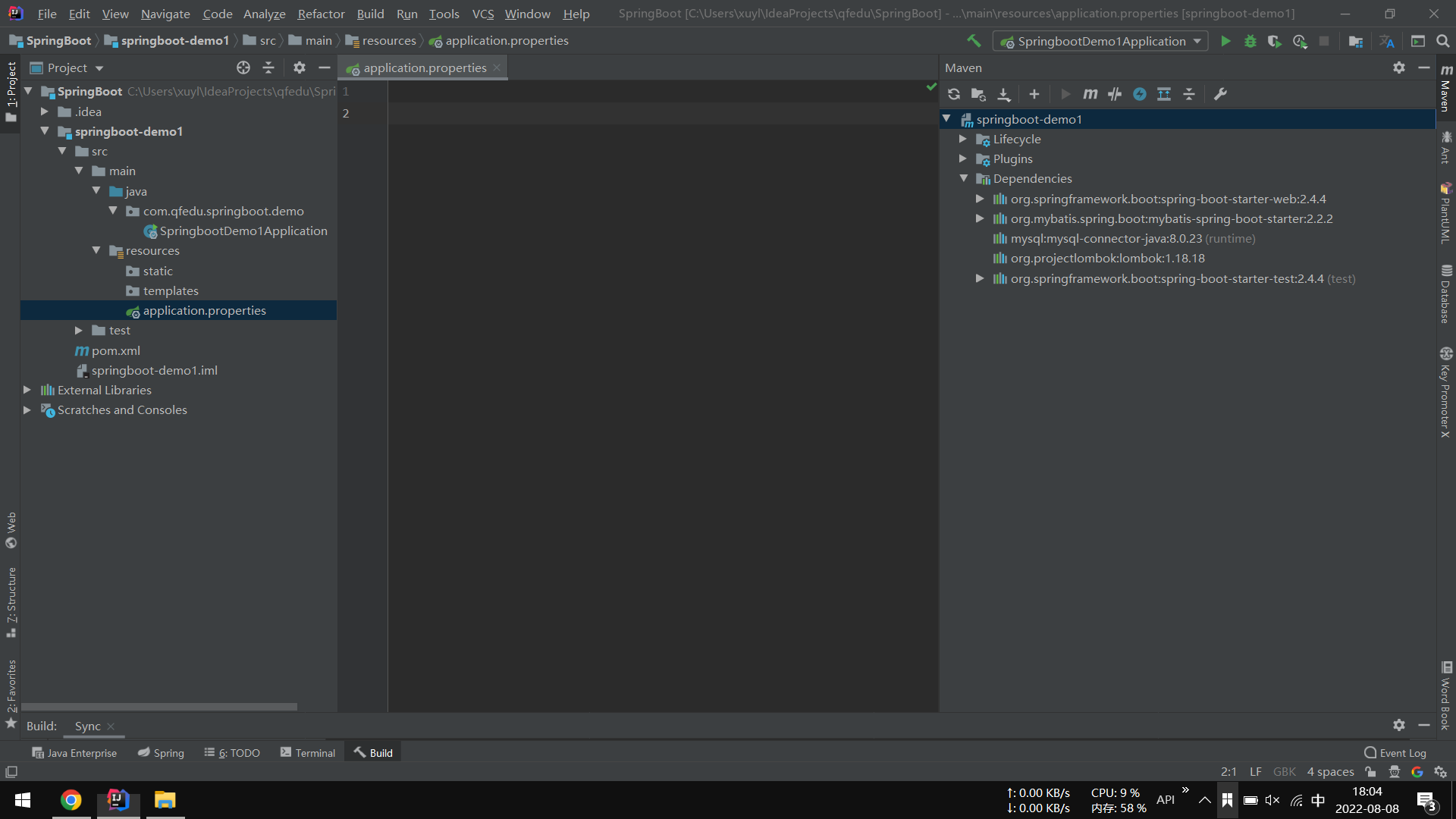The image size is (1456, 819).
Task: Expand spring-boot-starter-web dependency
Action: (980, 199)
